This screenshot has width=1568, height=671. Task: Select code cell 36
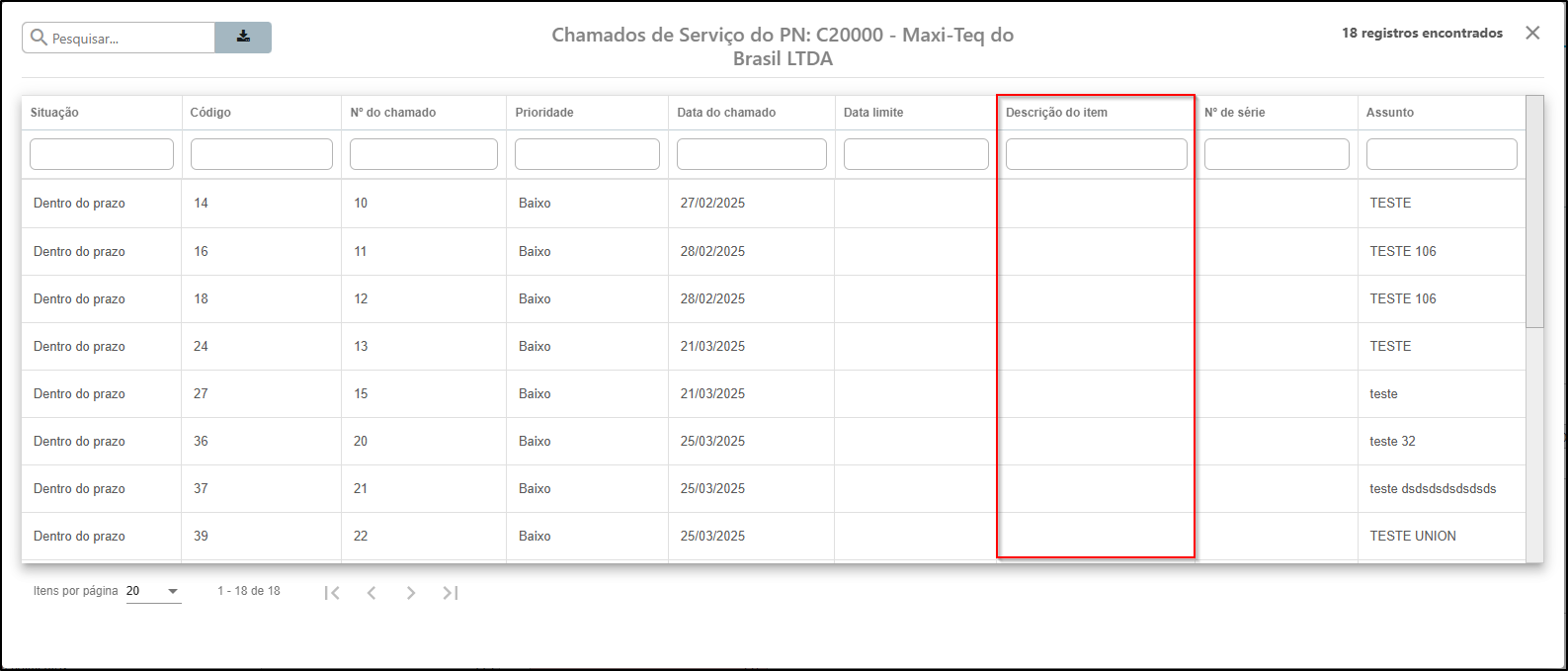pyautogui.click(x=201, y=441)
